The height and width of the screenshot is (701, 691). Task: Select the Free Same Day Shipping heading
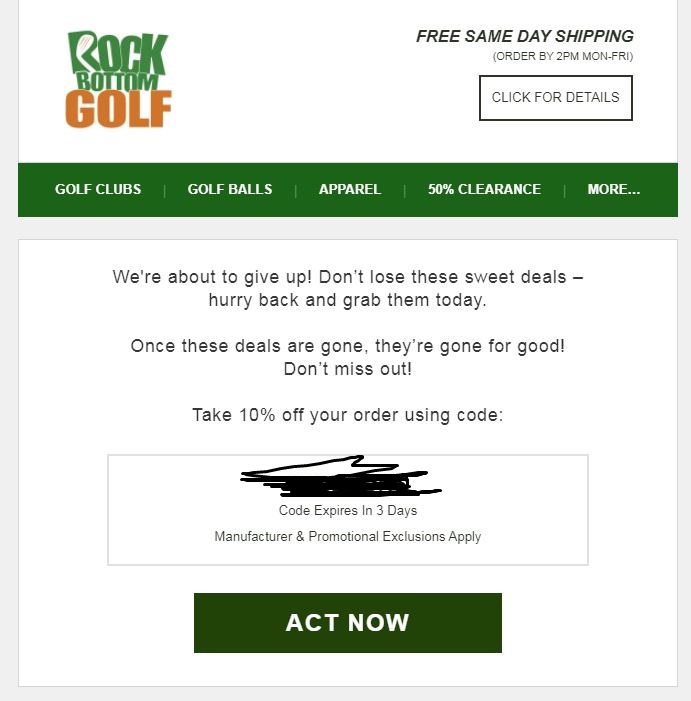[x=524, y=37]
